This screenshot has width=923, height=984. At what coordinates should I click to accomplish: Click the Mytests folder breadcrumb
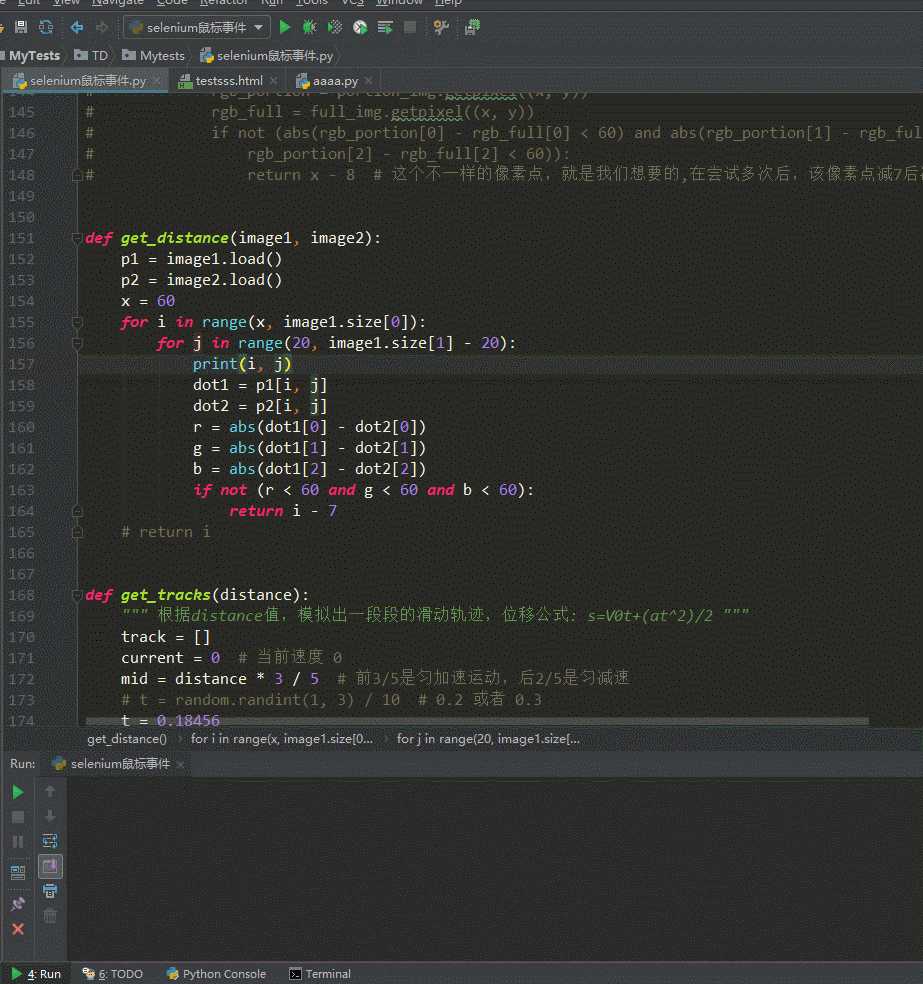click(x=154, y=55)
